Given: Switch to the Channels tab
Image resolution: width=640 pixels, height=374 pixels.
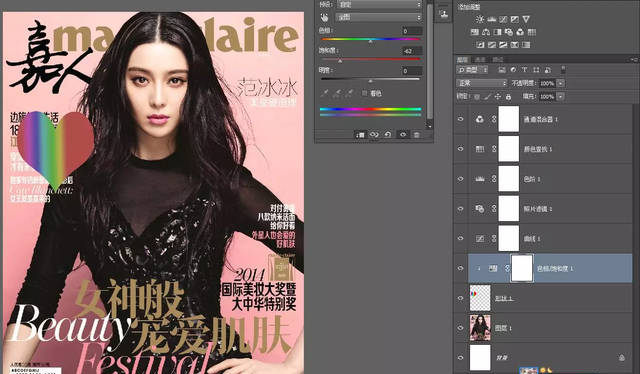Looking at the screenshot, I should 480,60.
